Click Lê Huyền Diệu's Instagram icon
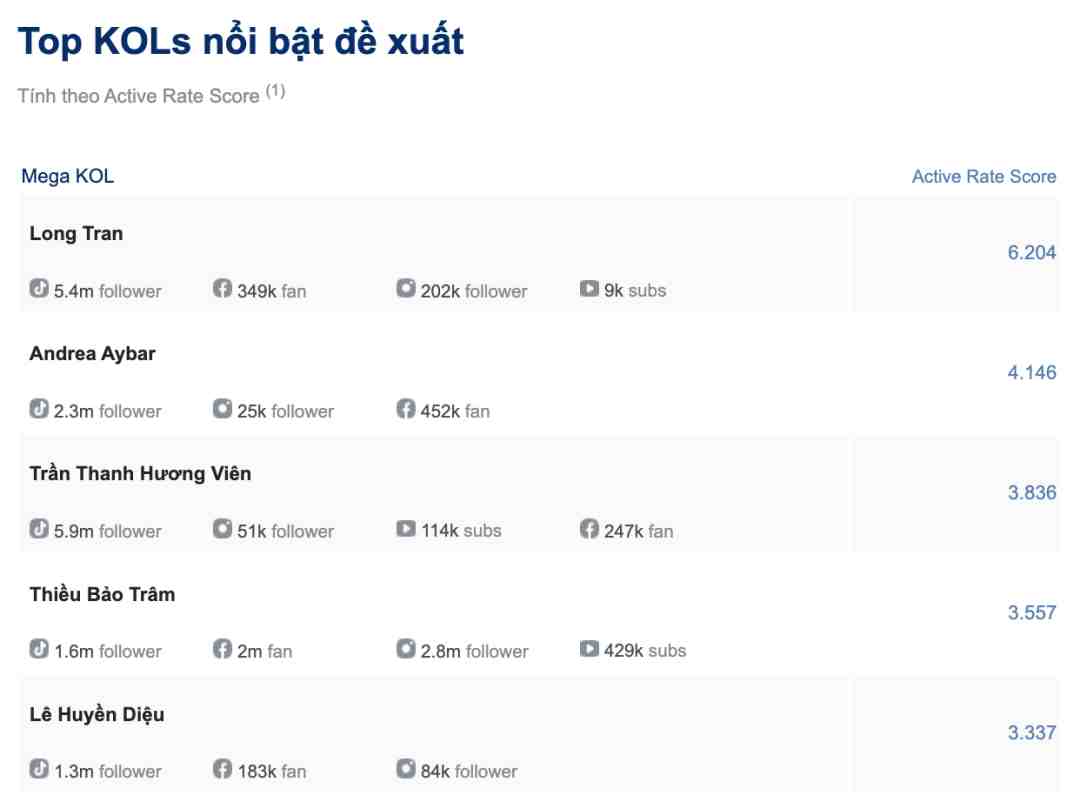 406,768
